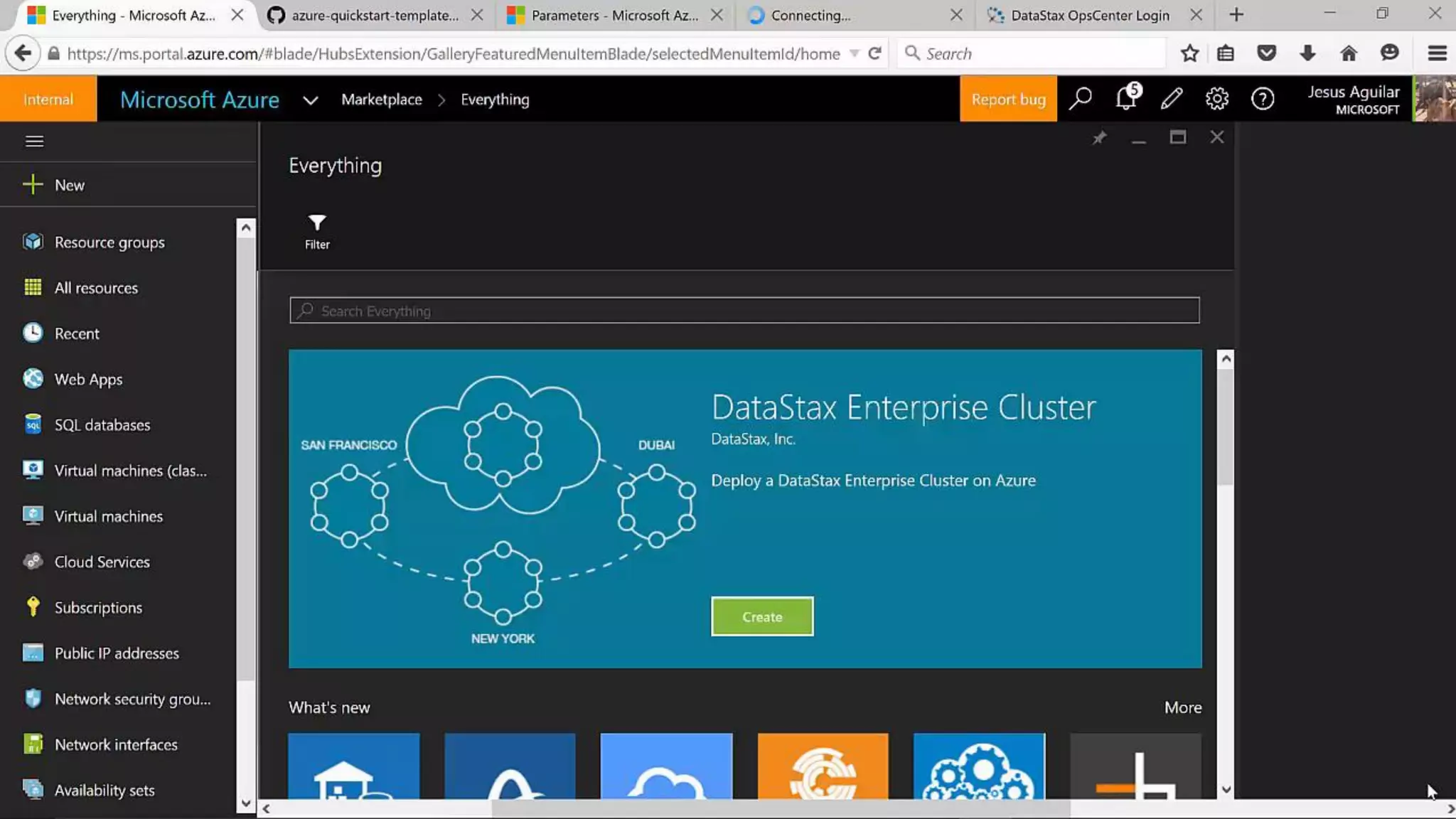Open Public IP addresses item
The width and height of the screenshot is (1456, 819).
(x=117, y=653)
